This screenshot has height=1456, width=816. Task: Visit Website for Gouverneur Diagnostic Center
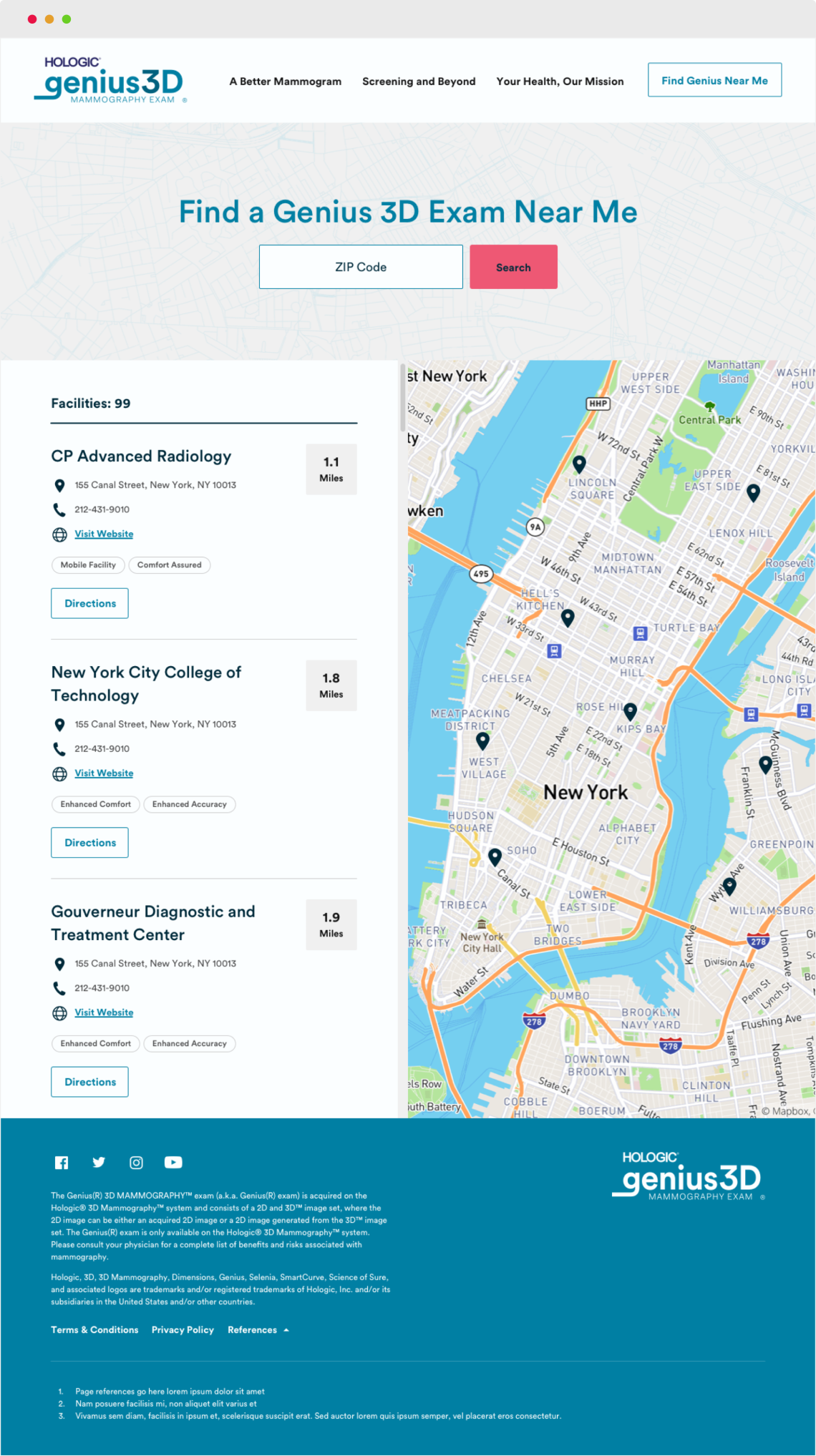104,1012
